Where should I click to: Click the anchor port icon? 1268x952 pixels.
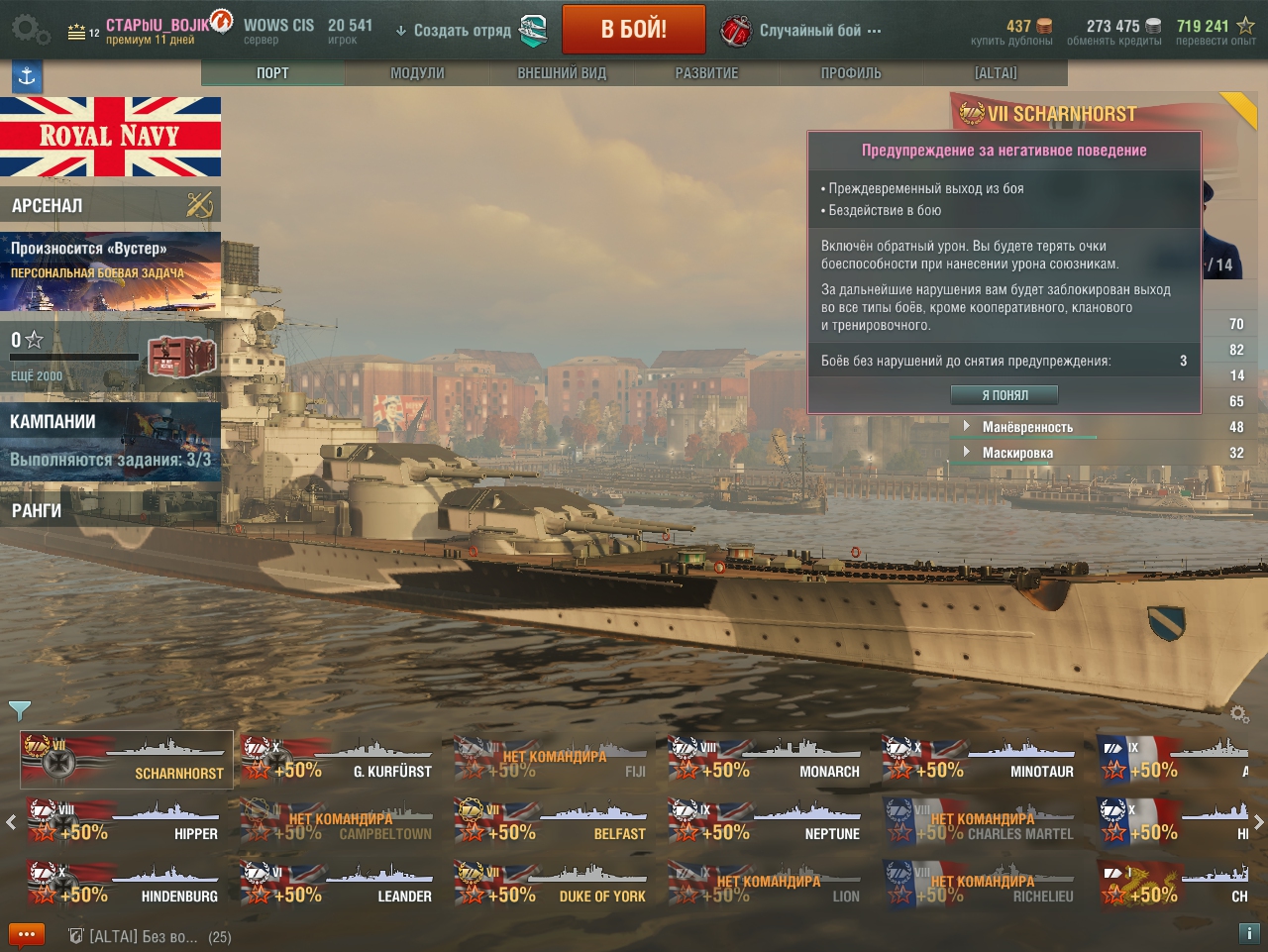[27, 75]
